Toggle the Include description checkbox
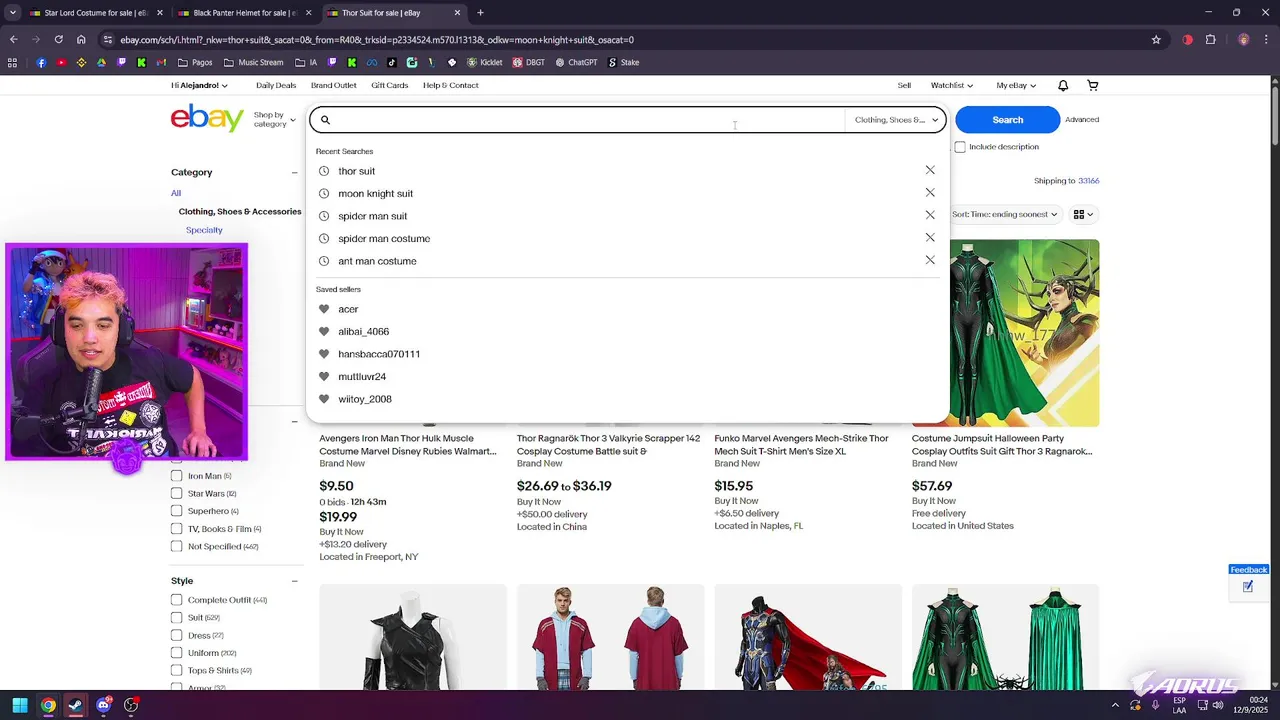This screenshot has width=1280, height=720. [960, 147]
